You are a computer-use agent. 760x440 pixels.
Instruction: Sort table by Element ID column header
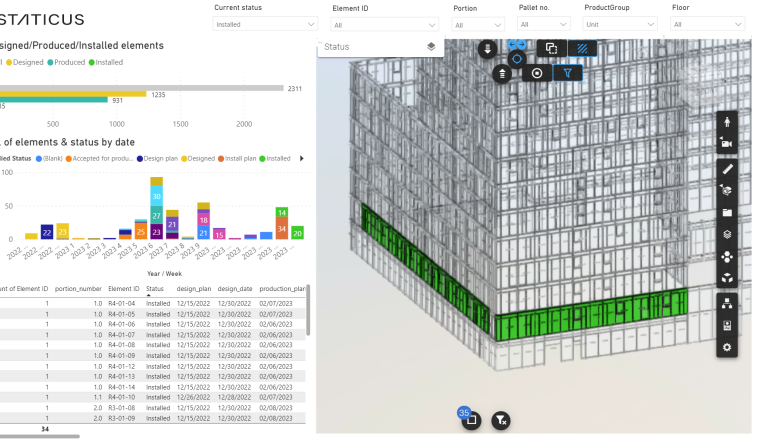click(123, 288)
